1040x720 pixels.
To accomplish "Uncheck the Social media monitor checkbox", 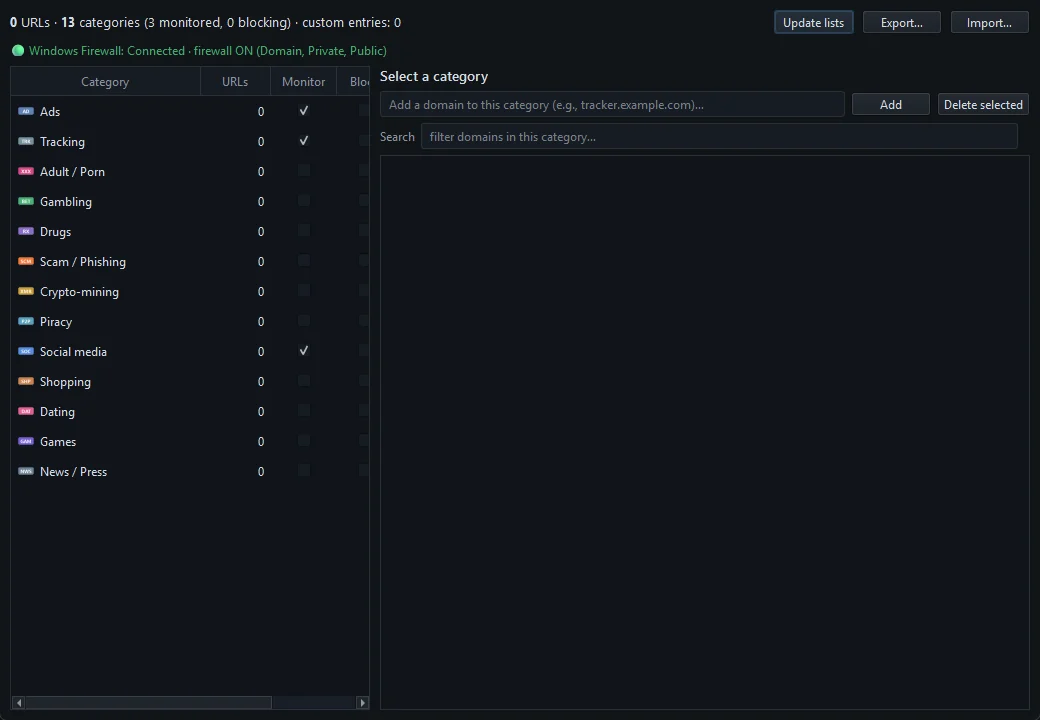I will 304,351.
